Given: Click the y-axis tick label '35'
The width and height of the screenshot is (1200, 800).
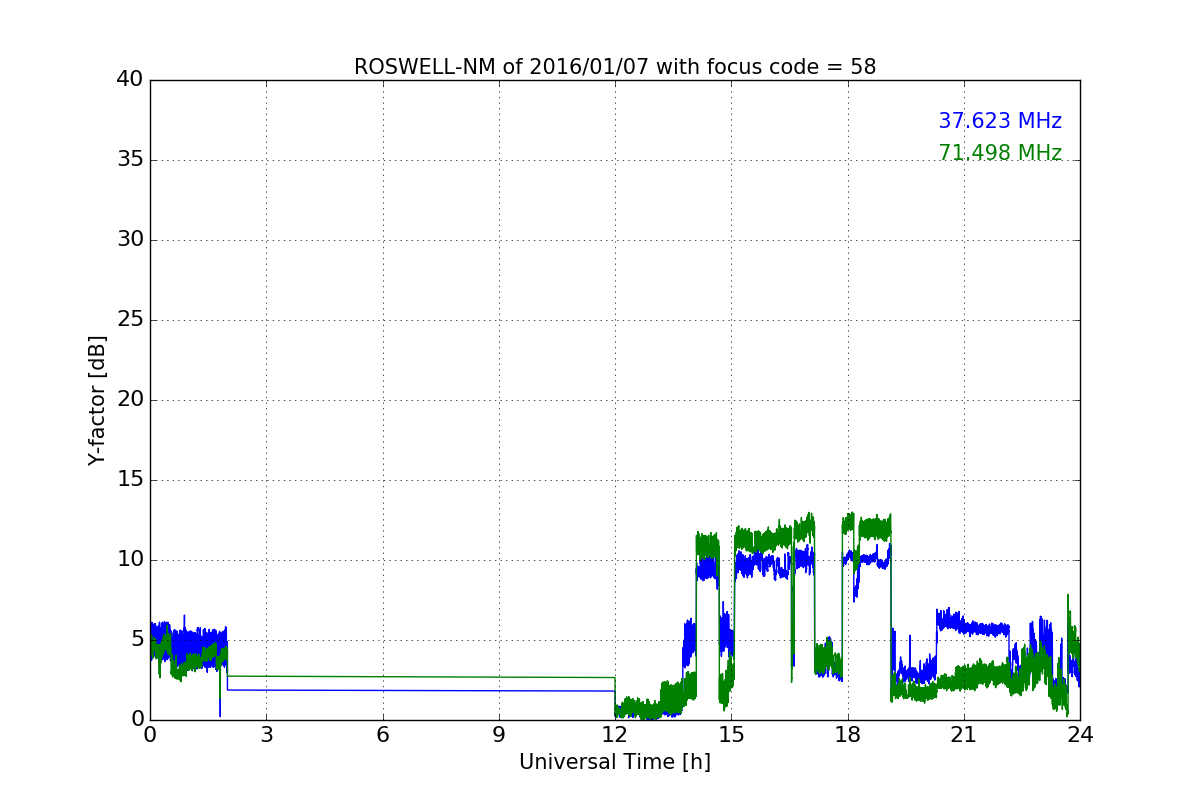Looking at the screenshot, I should tap(130, 160).
